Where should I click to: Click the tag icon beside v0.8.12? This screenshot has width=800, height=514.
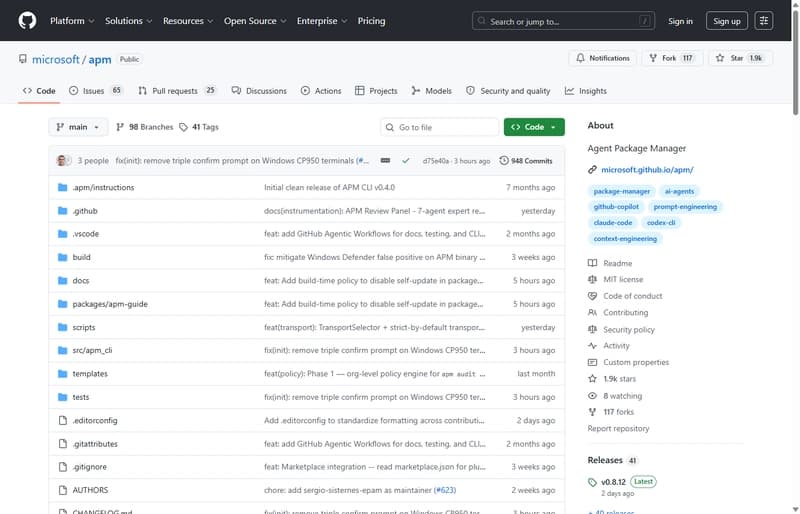(x=592, y=482)
